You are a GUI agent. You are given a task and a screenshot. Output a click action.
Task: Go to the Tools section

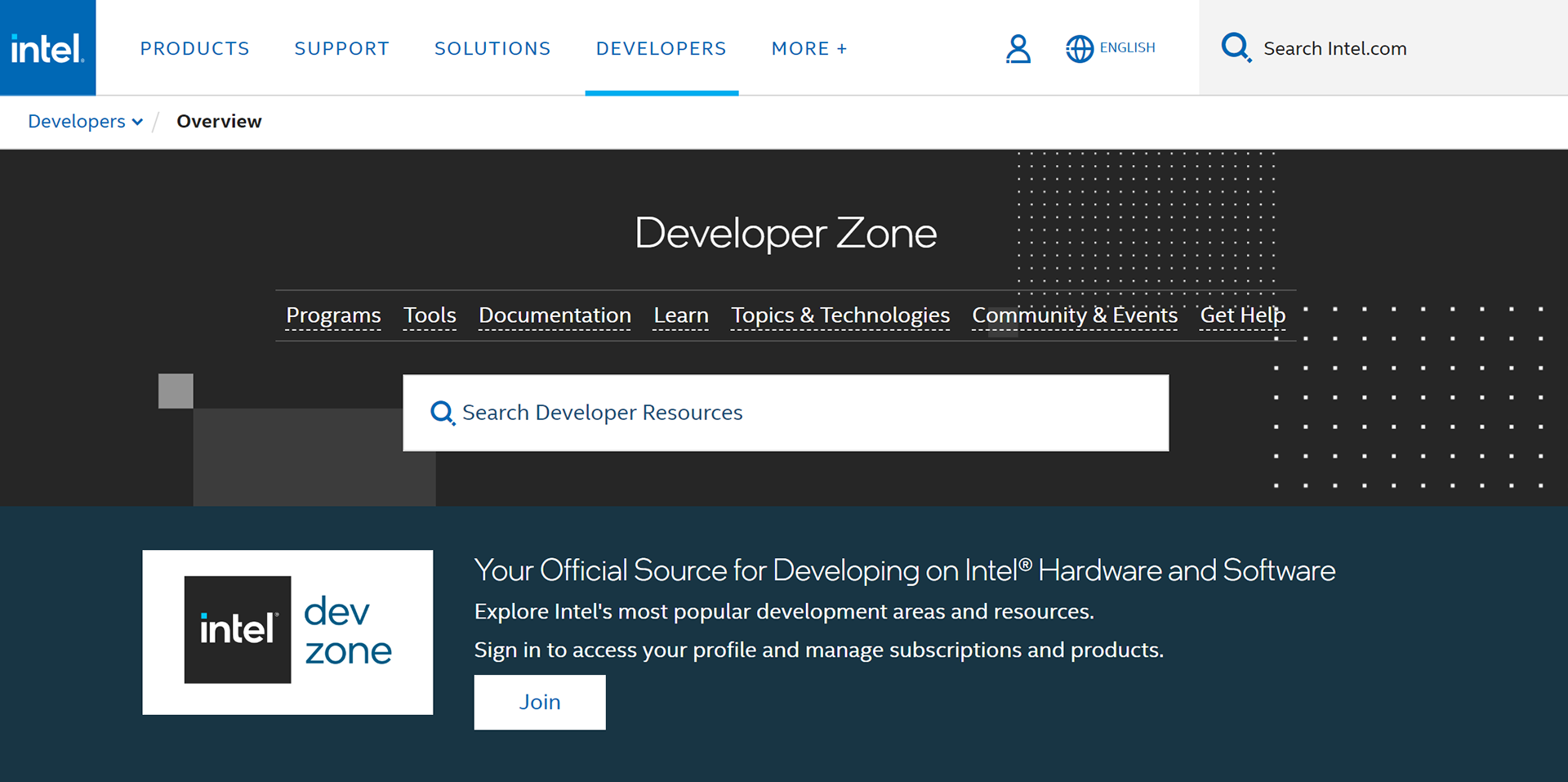[430, 315]
